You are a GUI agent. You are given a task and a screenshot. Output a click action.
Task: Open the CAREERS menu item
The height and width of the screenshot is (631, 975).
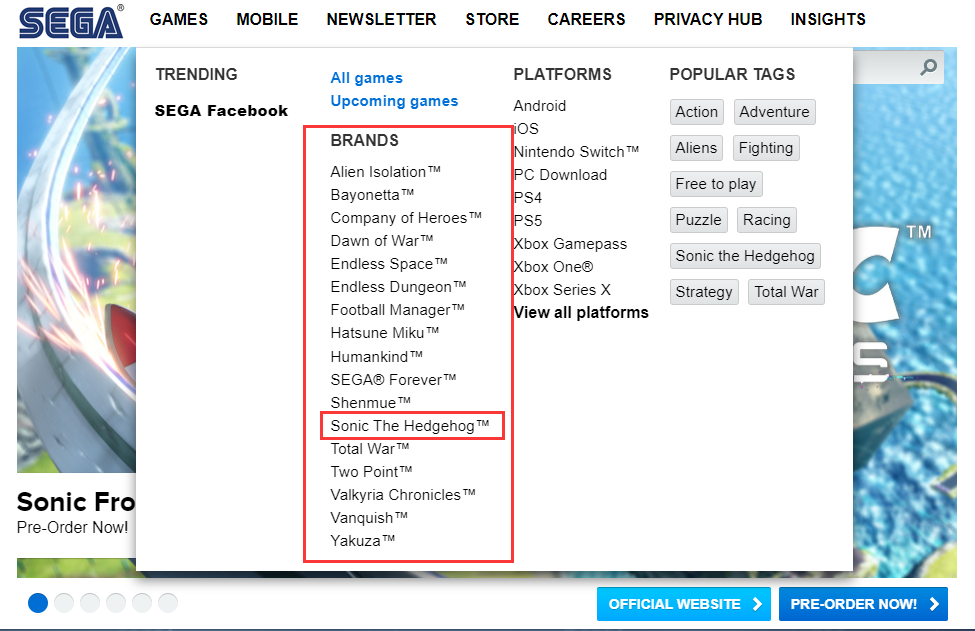pos(586,19)
